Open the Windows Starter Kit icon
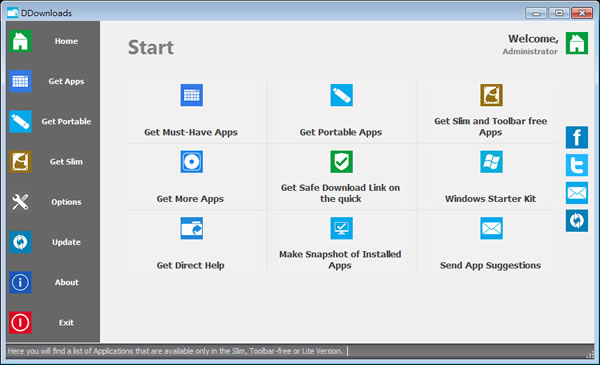Screen dimensions: 600x365 491,161
